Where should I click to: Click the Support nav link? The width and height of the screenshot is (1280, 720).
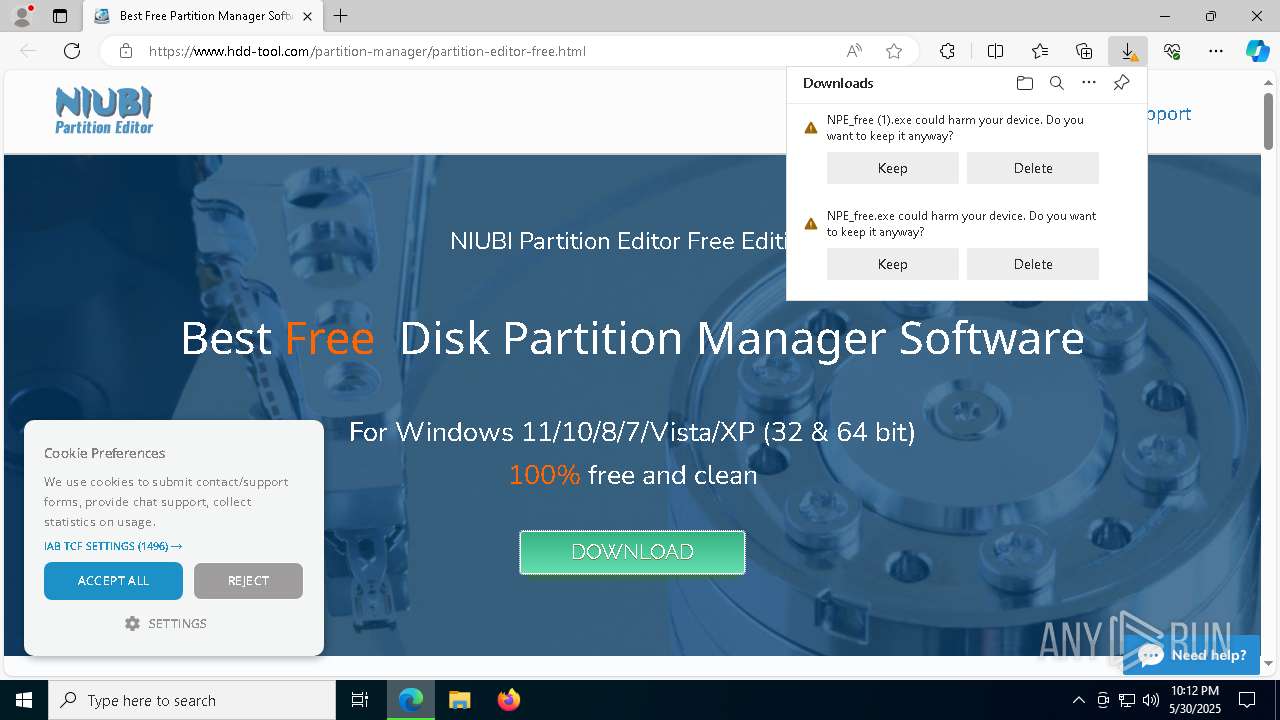tap(1168, 114)
